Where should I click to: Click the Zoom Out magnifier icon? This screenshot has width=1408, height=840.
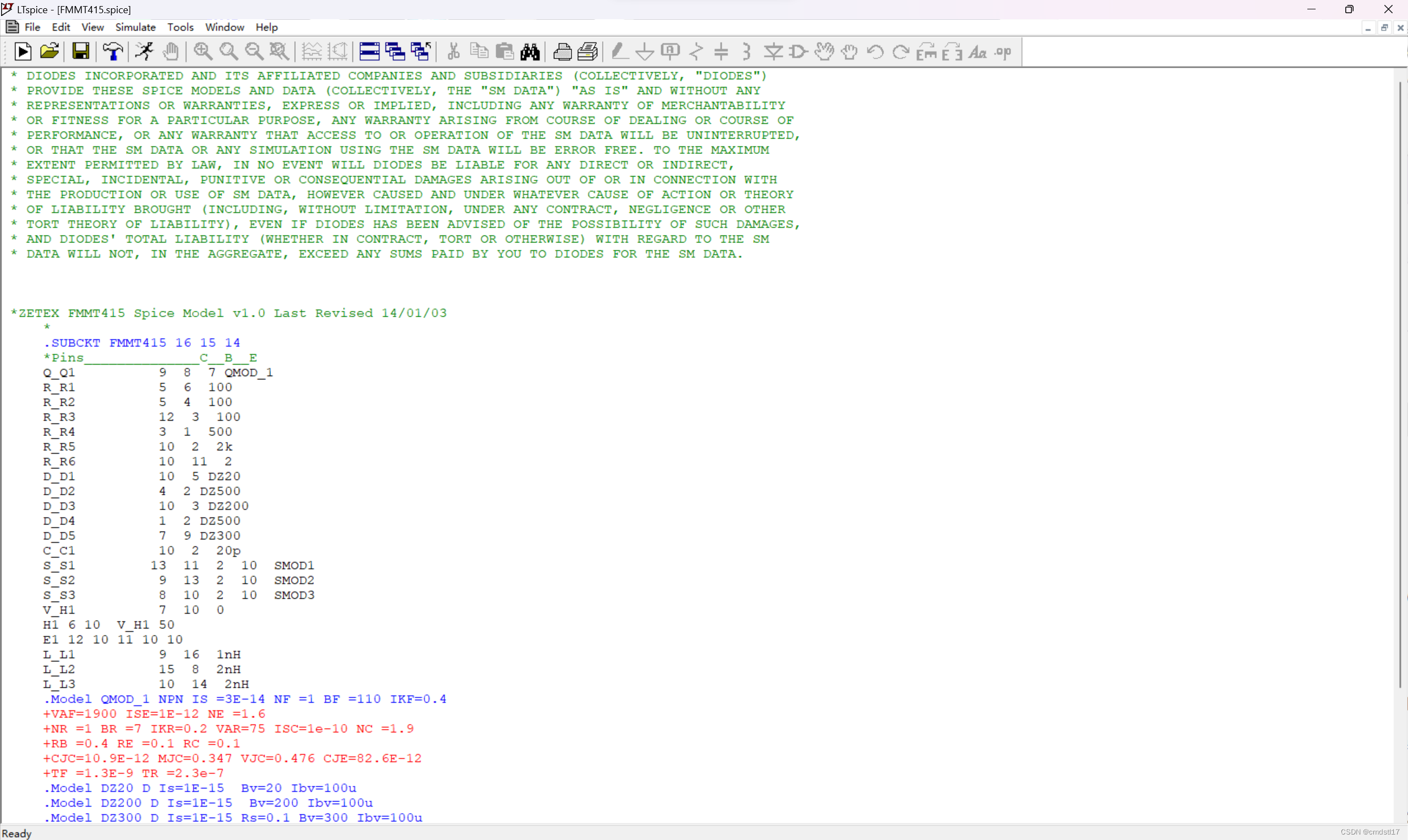click(x=254, y=52)
